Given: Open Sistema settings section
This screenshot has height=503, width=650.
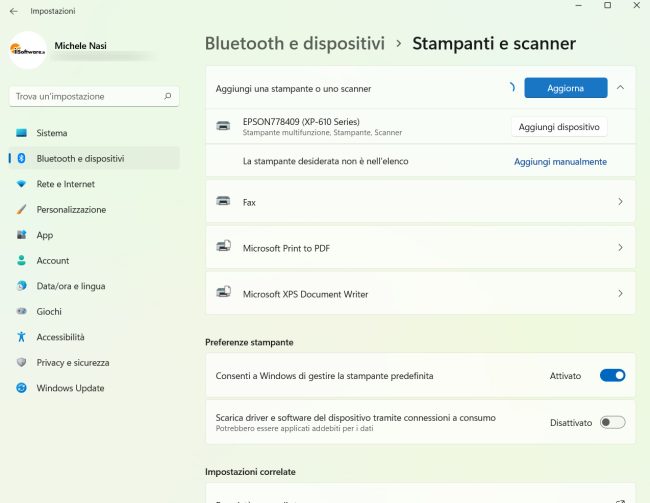Looking at the screenshot, I should (x=94, y=133).
